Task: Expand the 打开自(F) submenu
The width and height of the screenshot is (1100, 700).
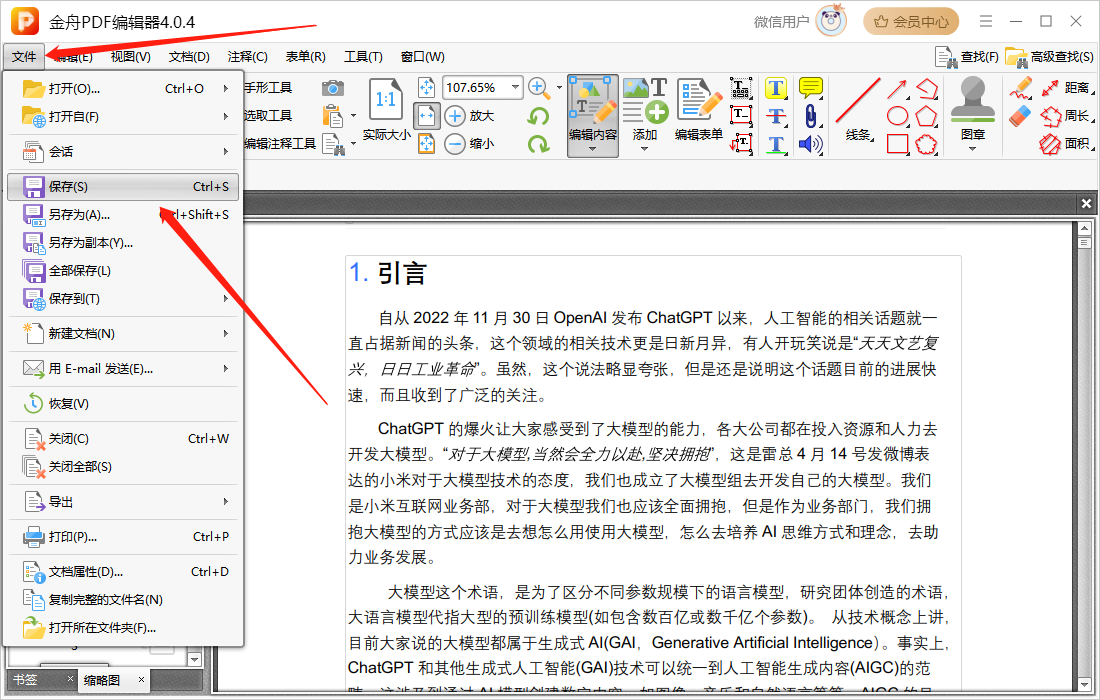Action: click(x=226, y=116)
